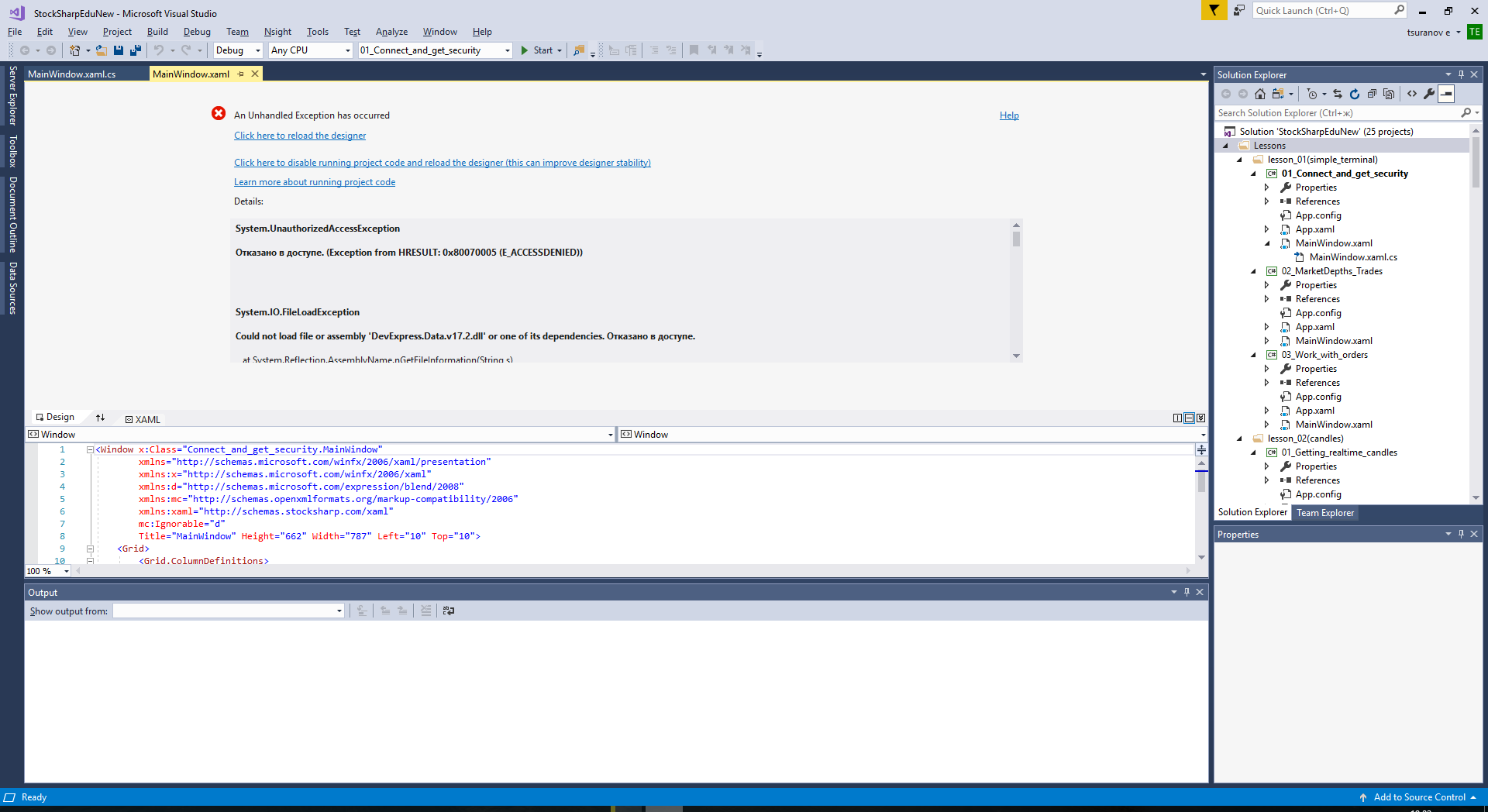
Task: Click the Pending Changes Filter clock icon
Action: click(x=1312, y=94)
